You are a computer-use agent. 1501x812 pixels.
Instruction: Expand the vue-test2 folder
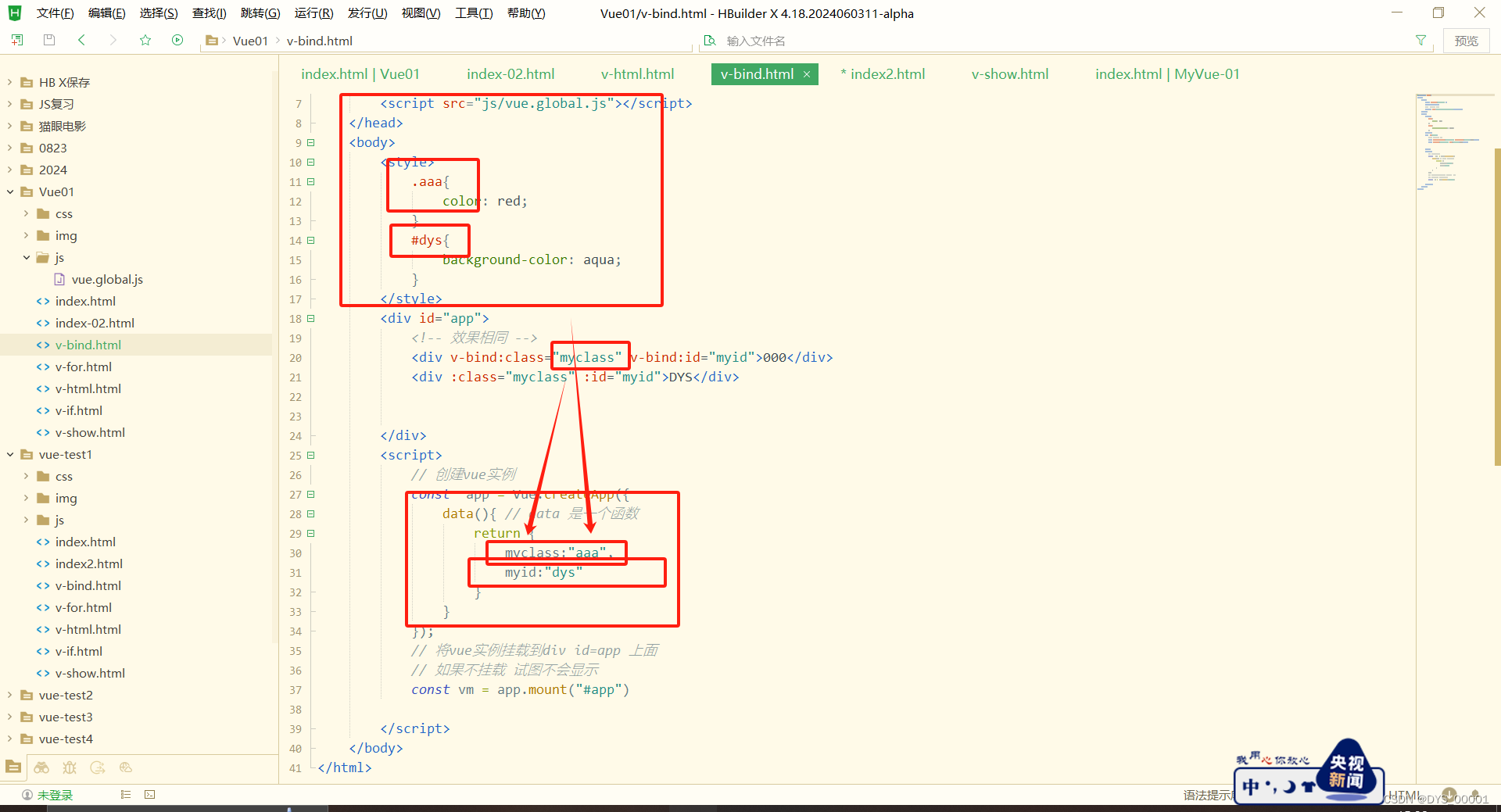click(x=10, y=695)
